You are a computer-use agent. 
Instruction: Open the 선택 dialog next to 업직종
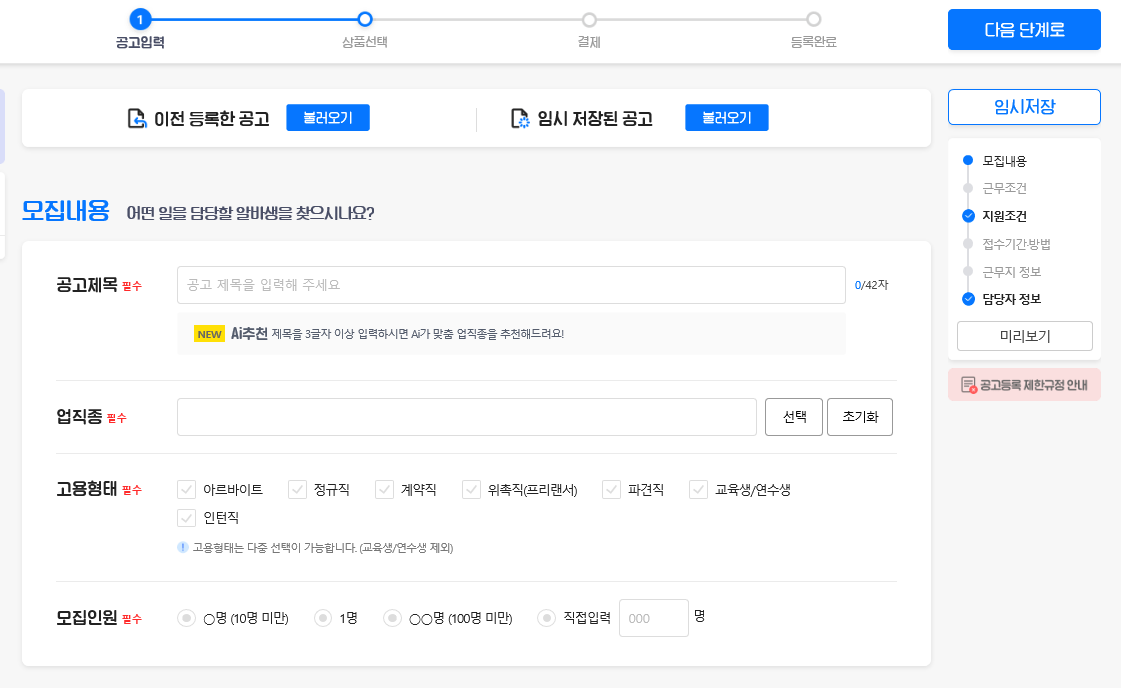(793, 416)
